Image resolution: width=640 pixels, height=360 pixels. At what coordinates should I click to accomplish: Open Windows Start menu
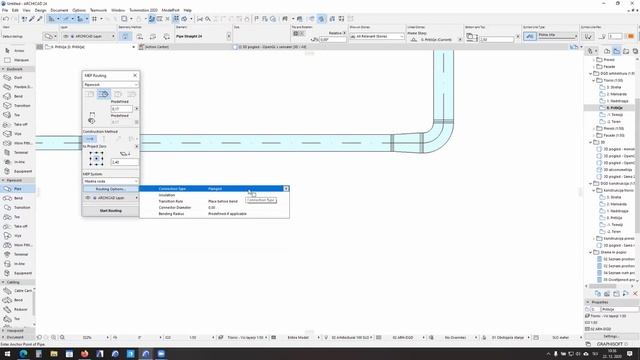pos(7,354)
